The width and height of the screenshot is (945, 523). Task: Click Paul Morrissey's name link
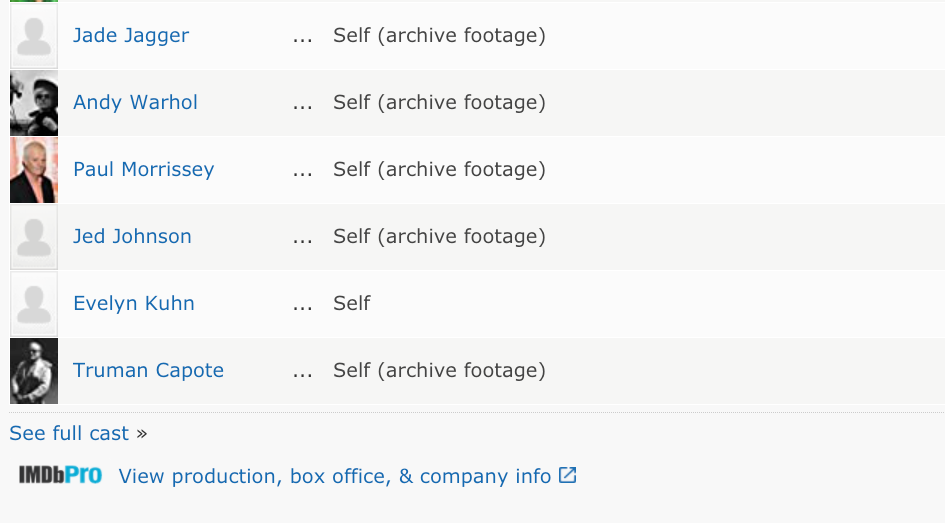[x=143, y=169]
